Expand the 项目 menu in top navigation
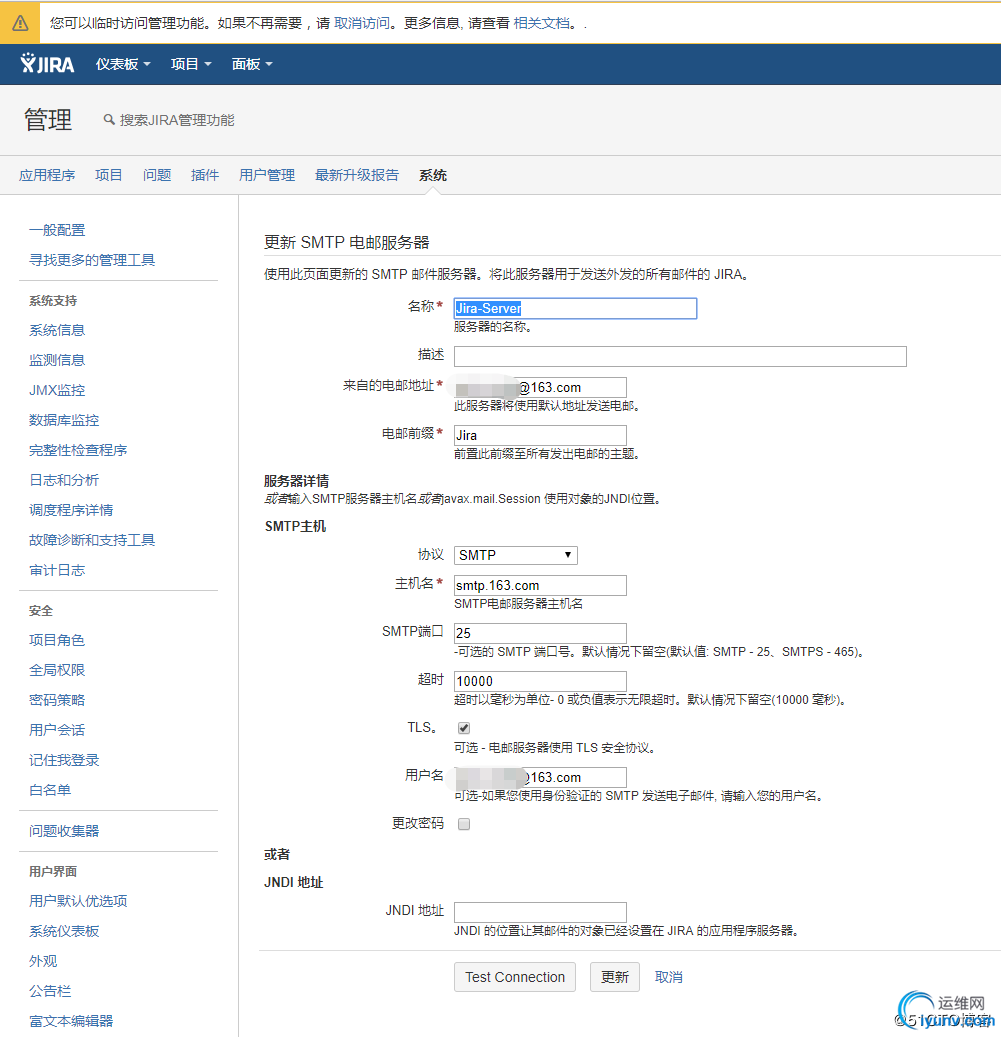This screenshot has height=1037, width=1001. pyautogui.click(x=191, y=64)
